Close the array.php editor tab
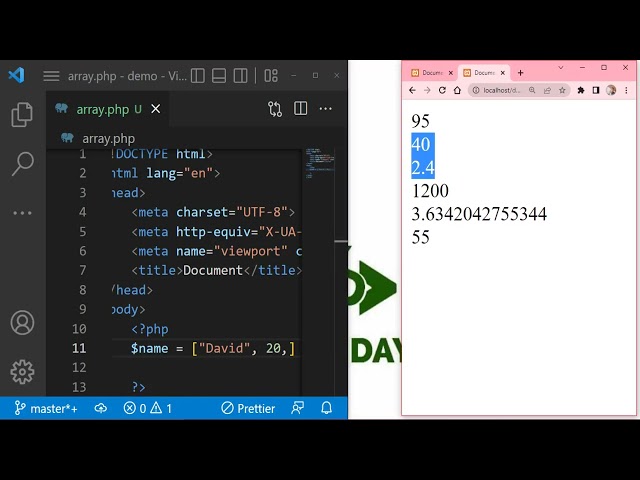The width and height of the screenshot is (640, 480). (x=156, y=109)
